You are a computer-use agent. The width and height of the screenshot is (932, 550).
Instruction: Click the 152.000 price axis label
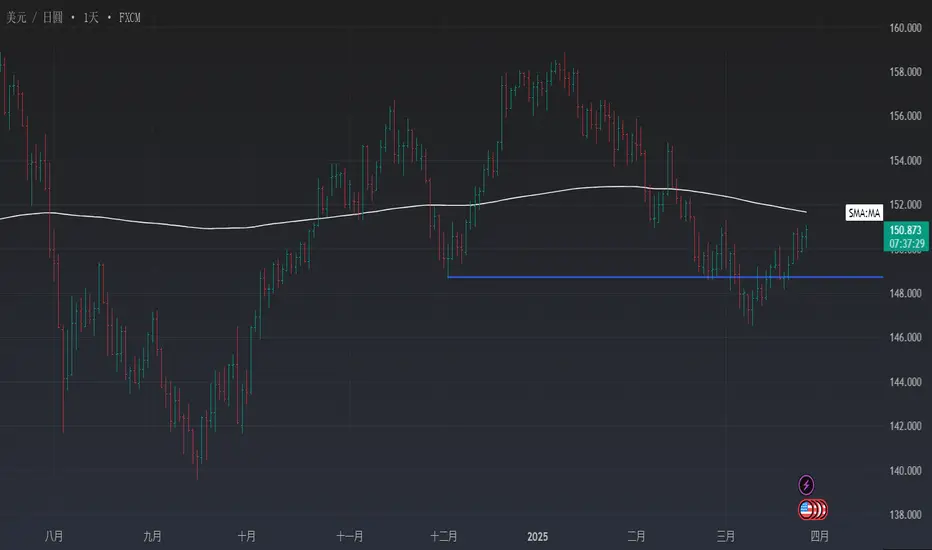905,205
